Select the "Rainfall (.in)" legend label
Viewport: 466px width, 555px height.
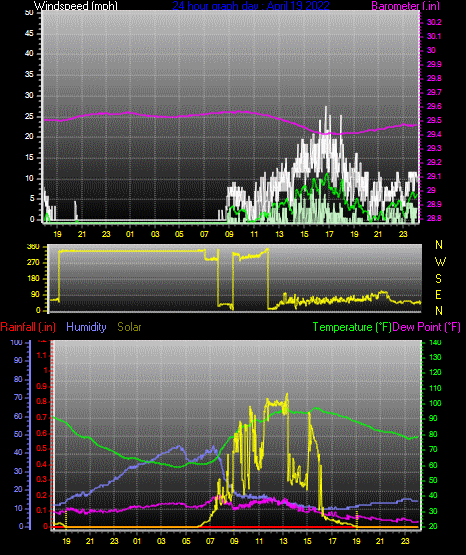click(x=28, y=327)
